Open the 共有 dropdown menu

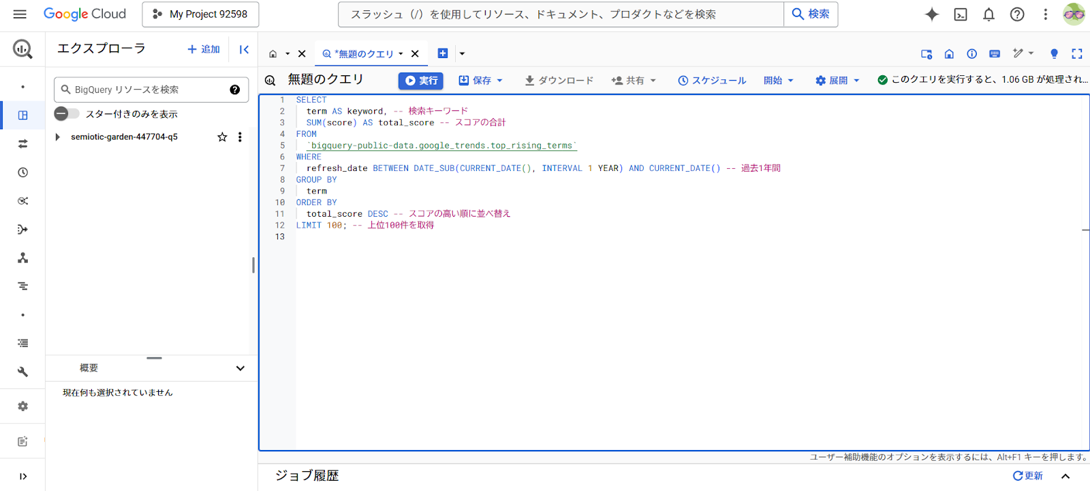[x=633, y=81]
